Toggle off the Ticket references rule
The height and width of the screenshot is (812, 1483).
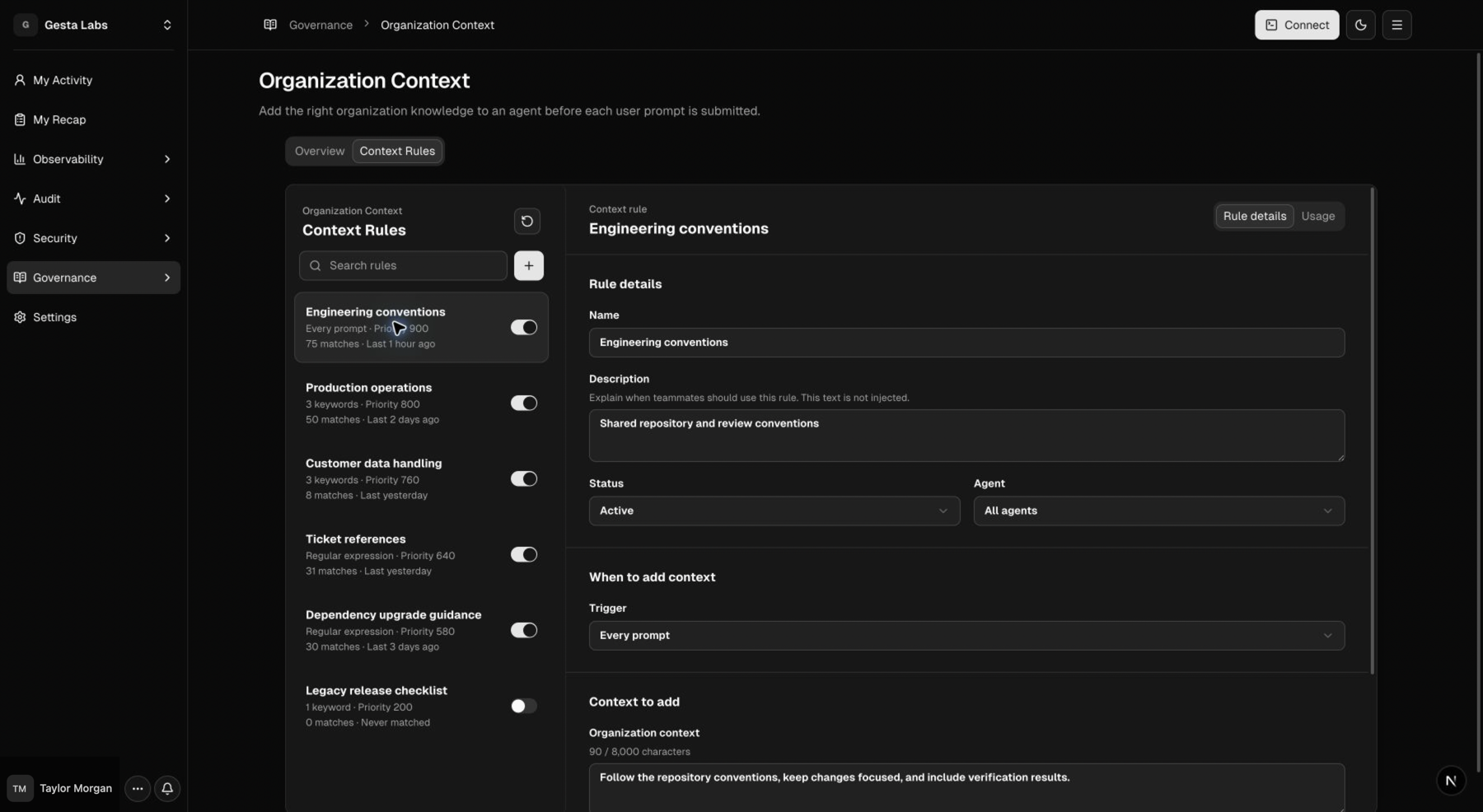[524, 554]
